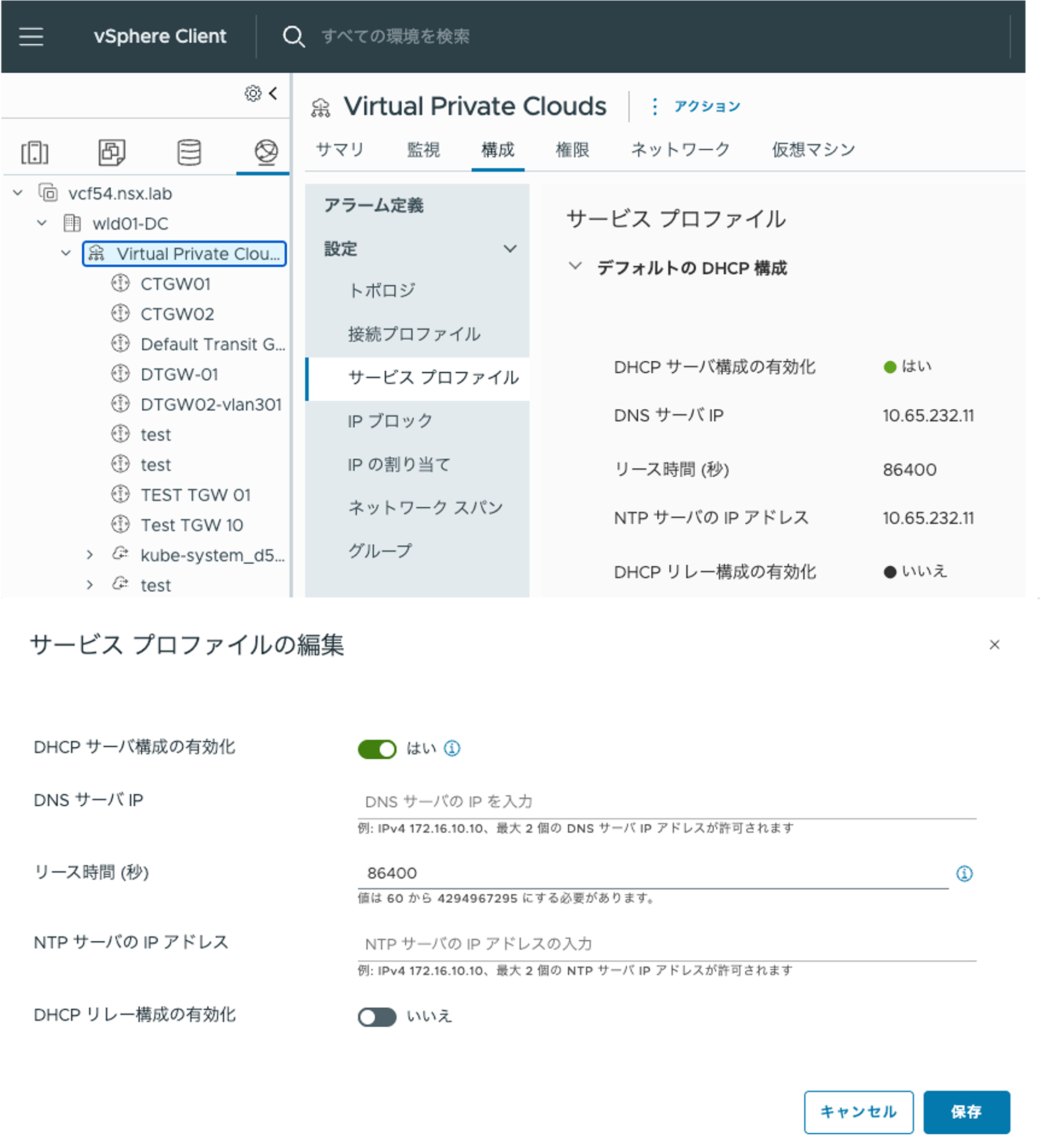Click the actions vertical dots icon
Image resolution: width=1041 pixels, height=1148 pixels.
click(655, 107)
